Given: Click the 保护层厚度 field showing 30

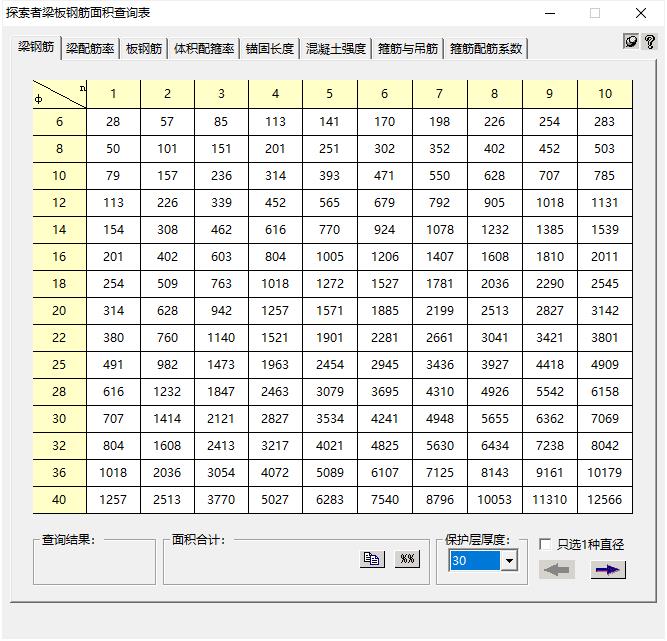Looking at the screenshot, I should tap(474, 561).
